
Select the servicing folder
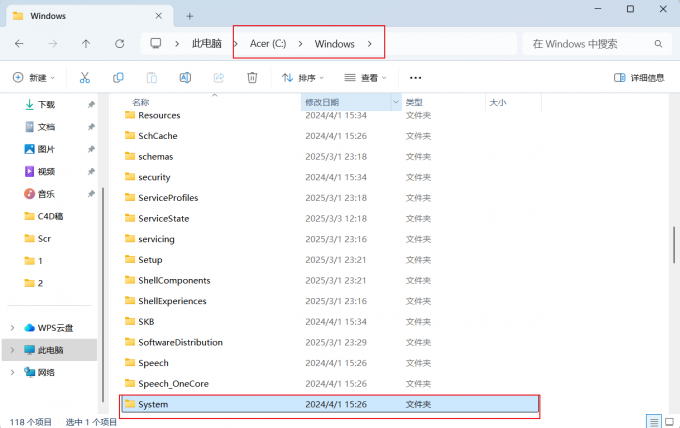[x=156, y=239]
